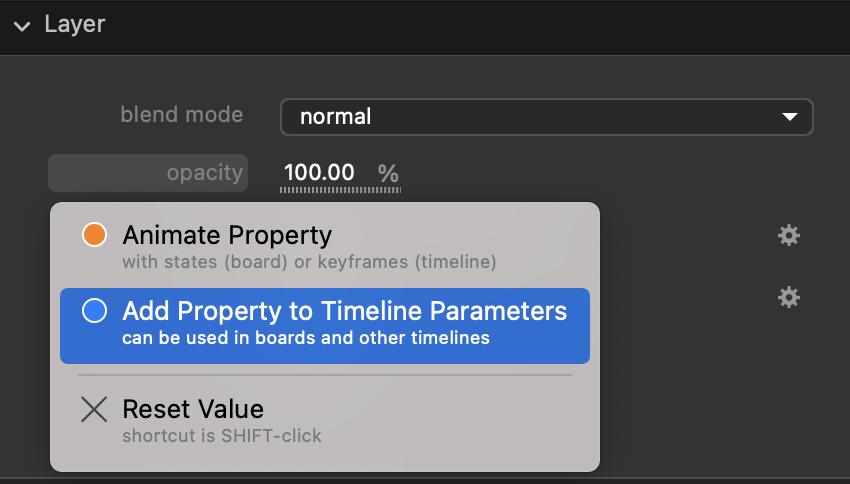Click the opacity value 100.00 field

coord(318,172)
